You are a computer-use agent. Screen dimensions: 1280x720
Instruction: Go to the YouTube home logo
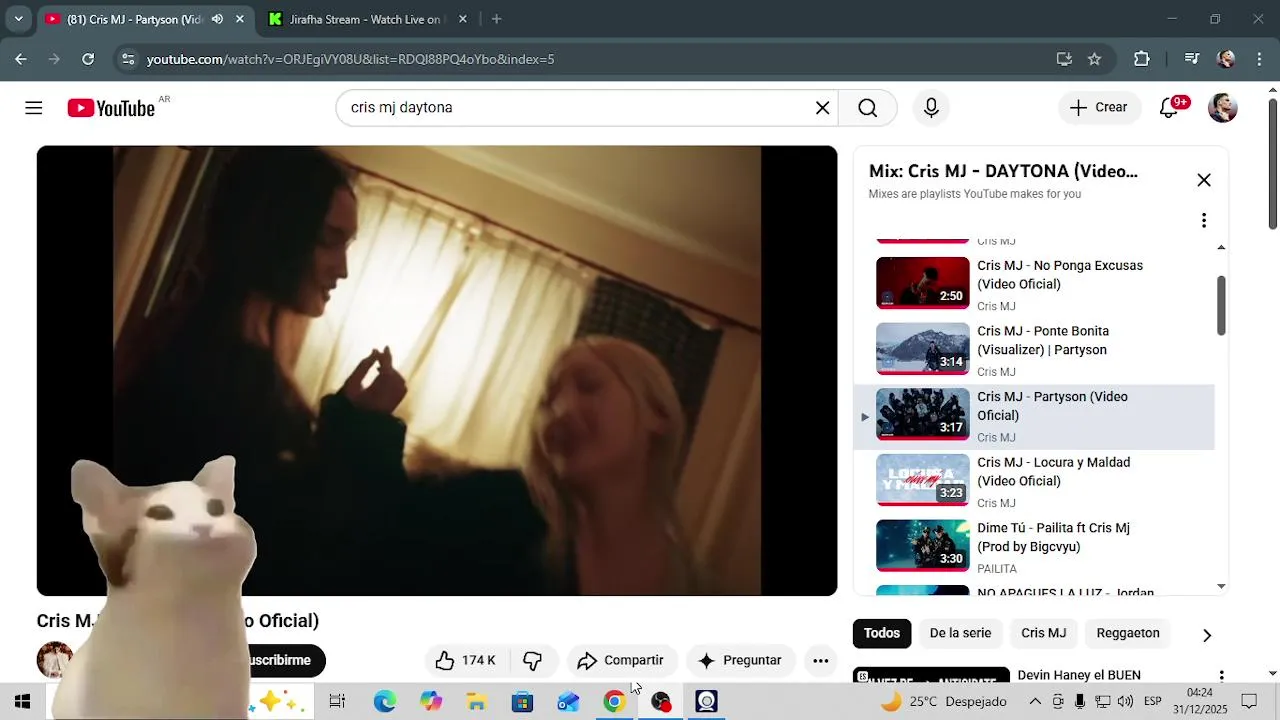click(111, 108)
